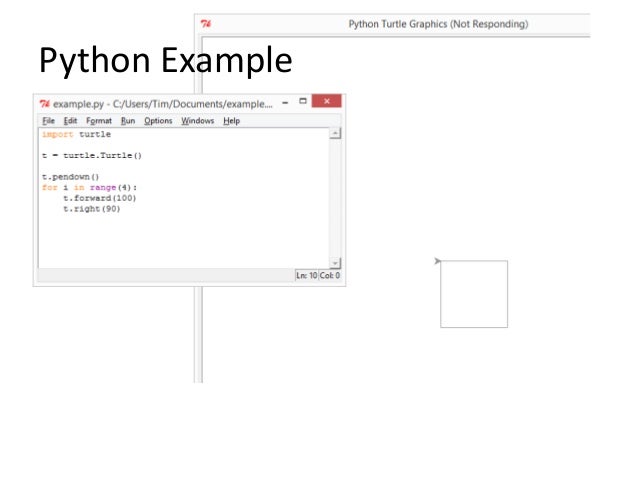Minimize the example.py editor window
The width and height of the screenshot is (638, 479).
coord(285,103)
